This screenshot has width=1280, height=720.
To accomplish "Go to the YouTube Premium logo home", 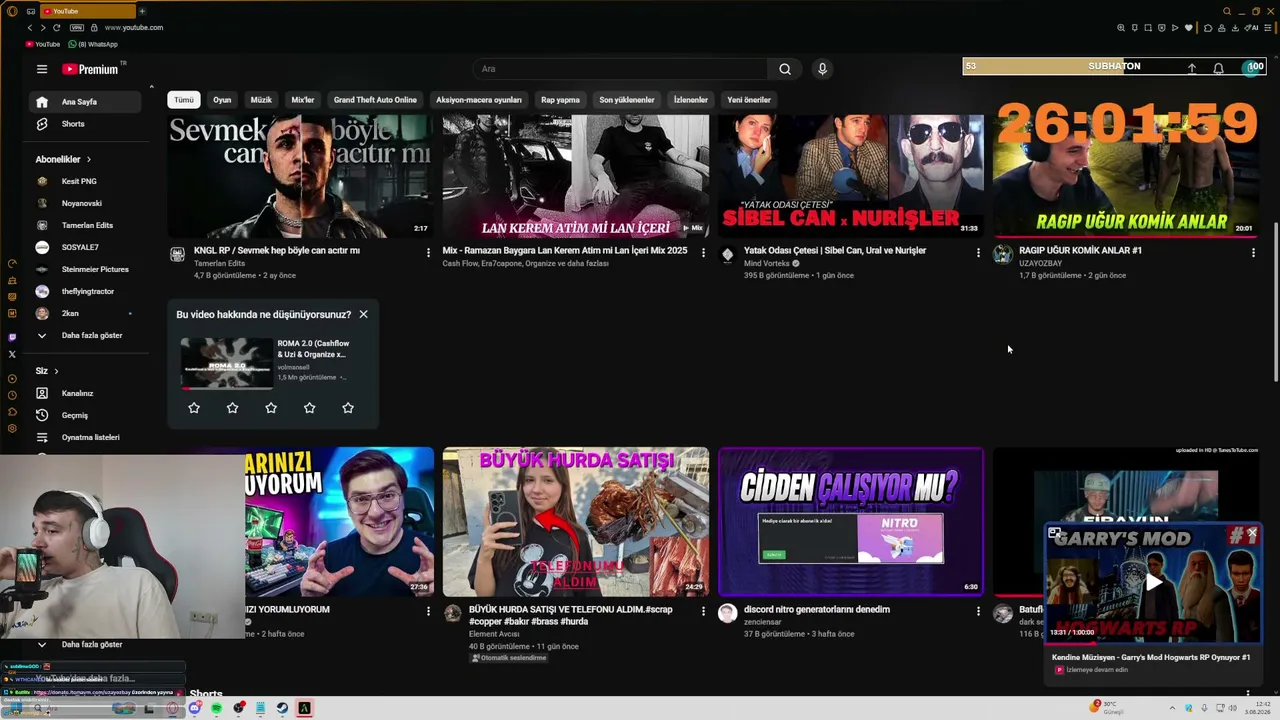I will click(90, 69).
